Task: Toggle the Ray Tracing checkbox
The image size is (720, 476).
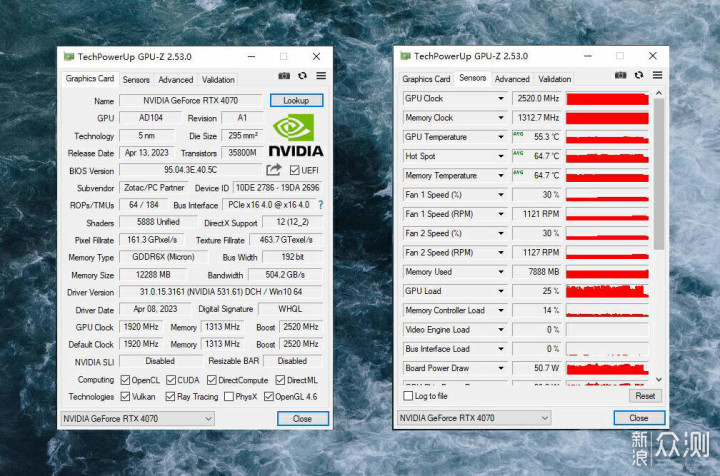Action: [x=170, y=396]
